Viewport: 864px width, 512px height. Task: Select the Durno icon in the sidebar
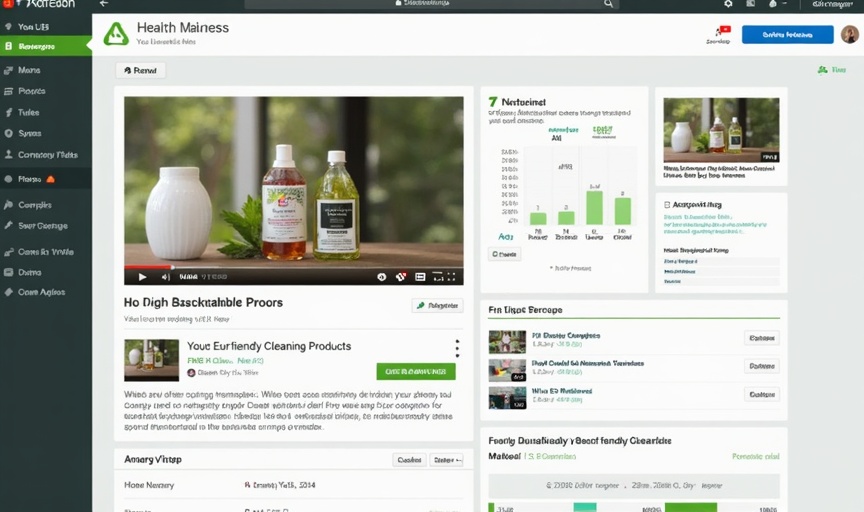[x=9, y=272]
